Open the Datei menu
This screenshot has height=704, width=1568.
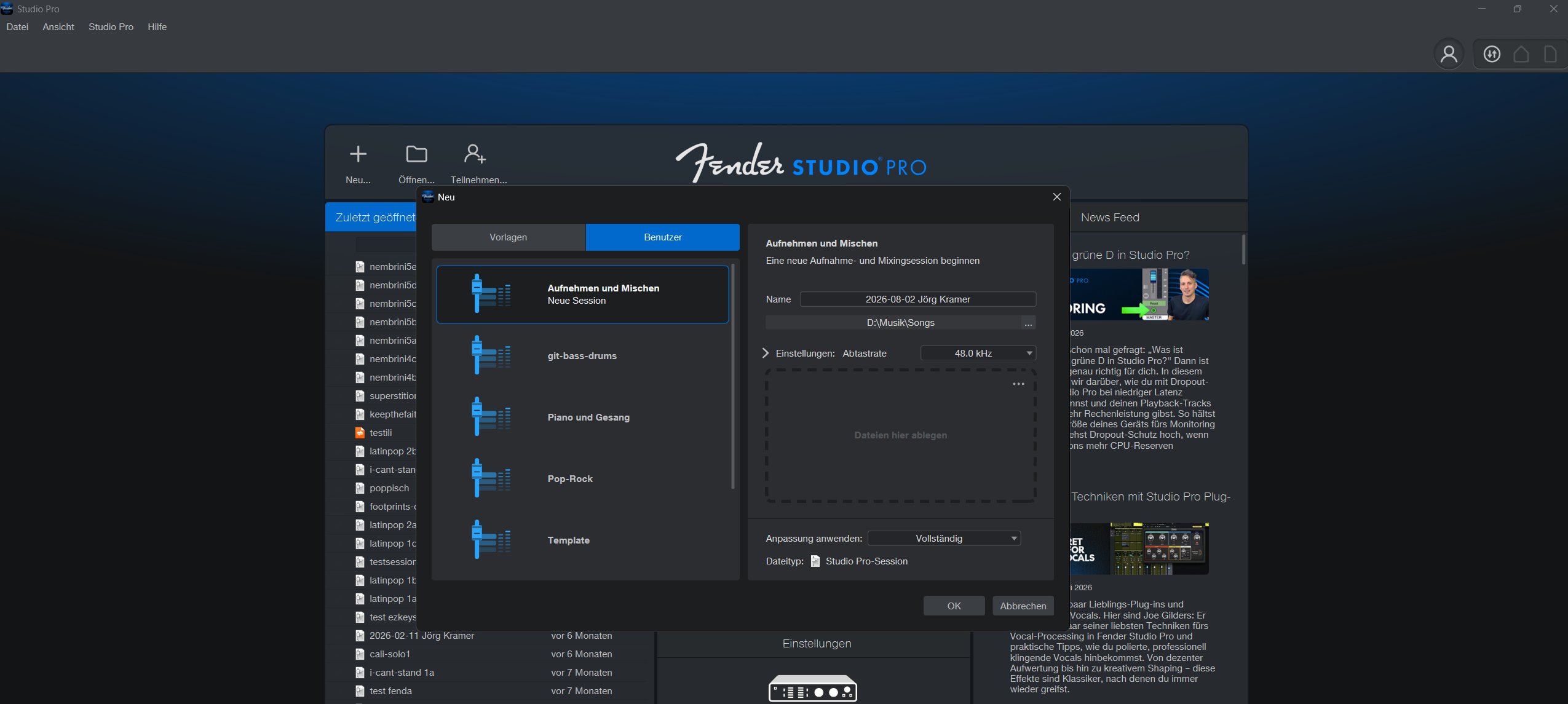tap(17, 27)
